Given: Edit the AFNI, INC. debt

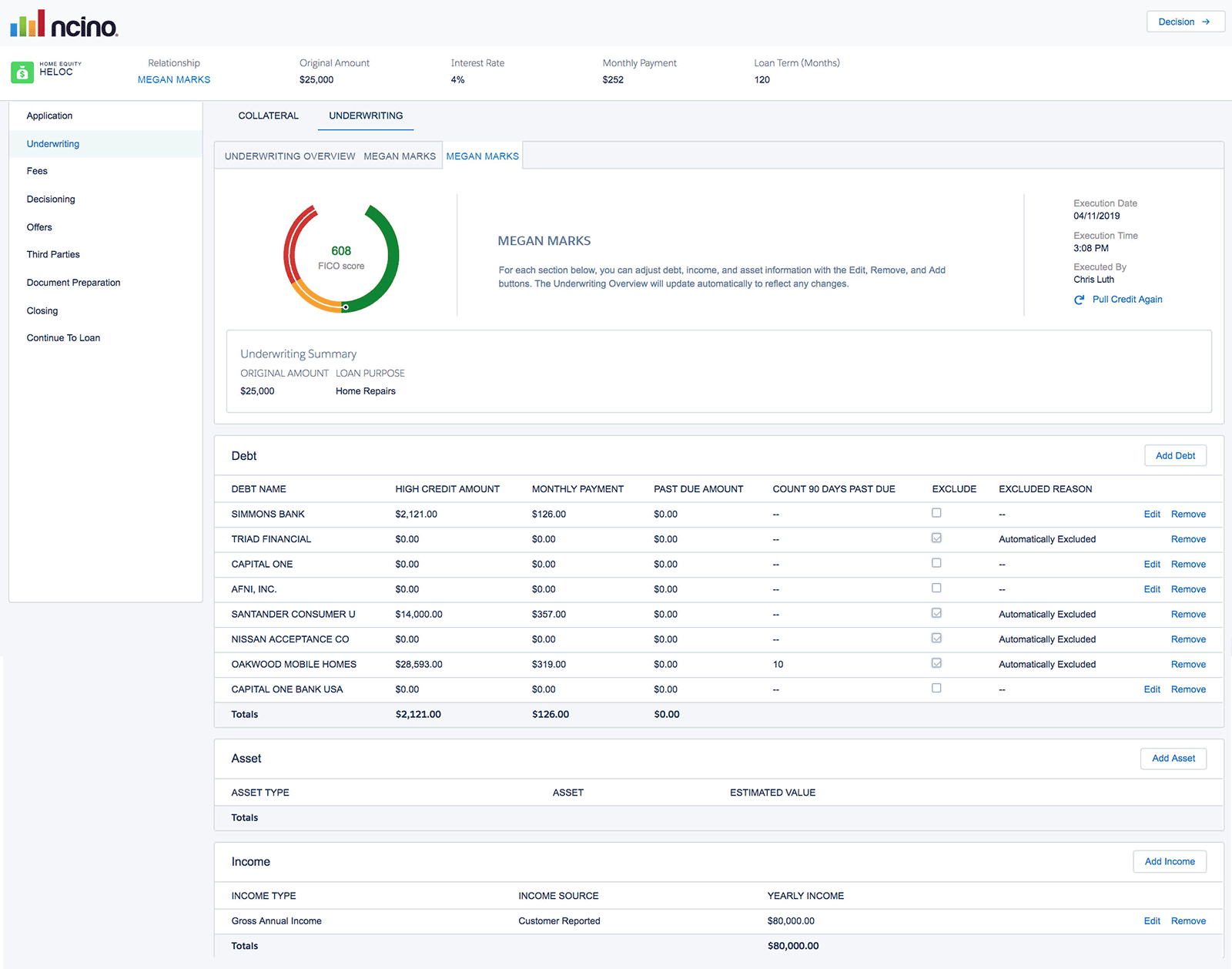Looking at the screenshot, I should 1152,589.
